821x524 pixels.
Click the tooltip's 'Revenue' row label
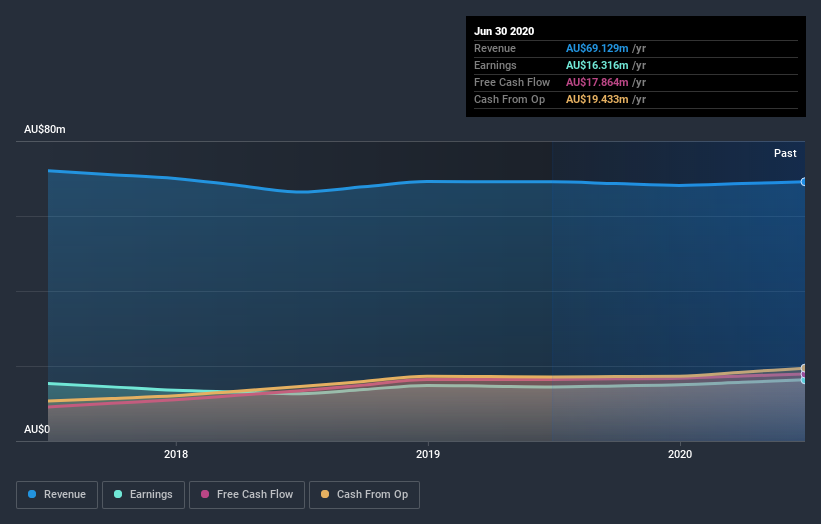(495, 48)
